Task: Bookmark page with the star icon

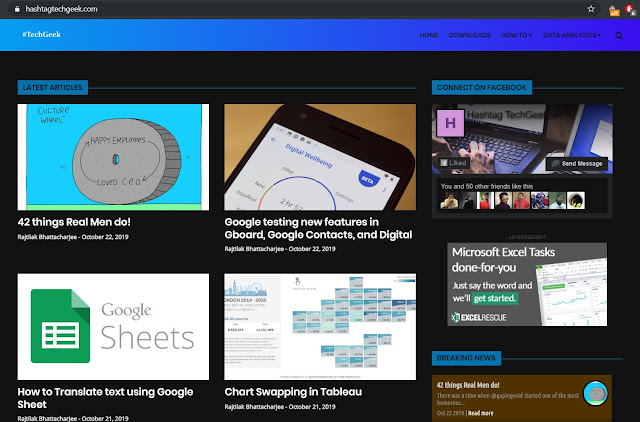Action: [591, 9]
